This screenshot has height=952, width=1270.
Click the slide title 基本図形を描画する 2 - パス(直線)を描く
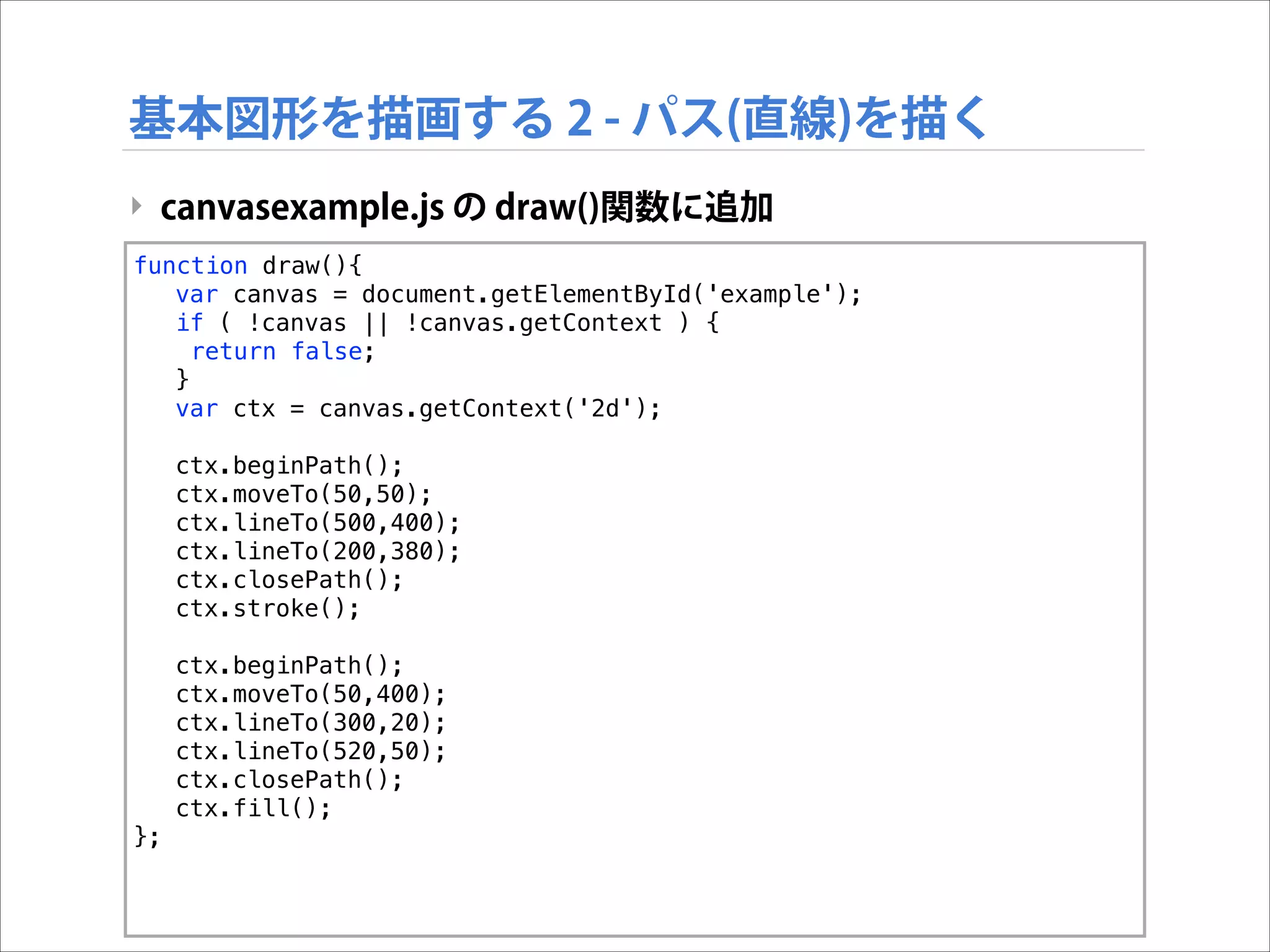tap(558, 118)
